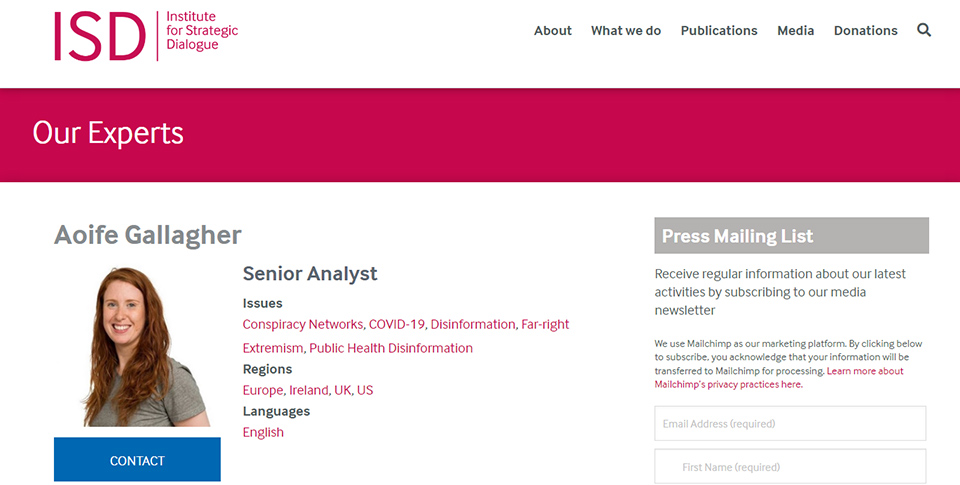The height and width of the screenshot is (485, 960).
Task: Click the ISD logo
Action: (146, 36)
